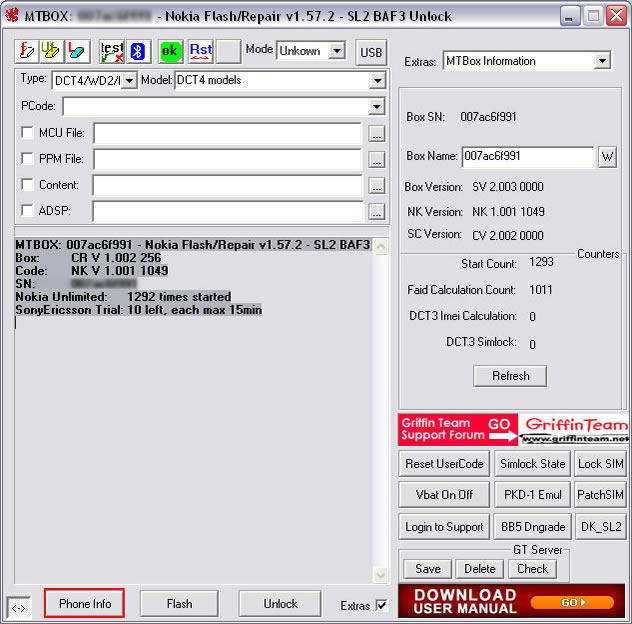The image size is (632, 624).
Task: Browse for Content file
Action: coord(376,185)
